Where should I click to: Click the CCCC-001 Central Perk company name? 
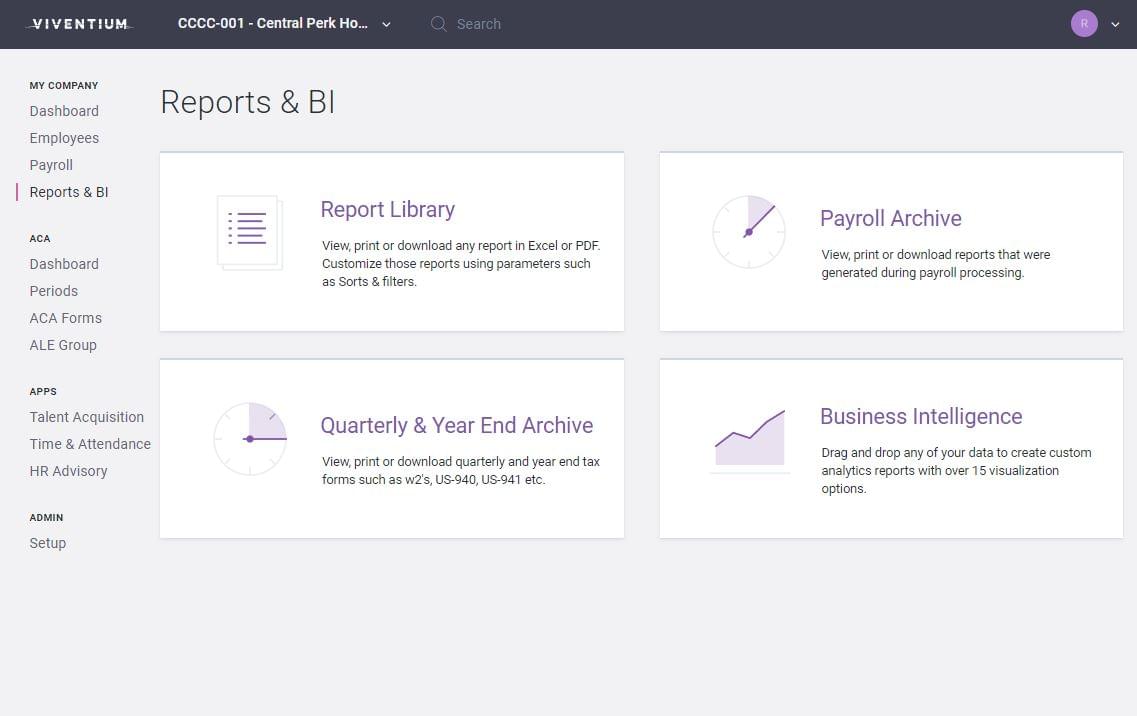[x=273, y=23]
